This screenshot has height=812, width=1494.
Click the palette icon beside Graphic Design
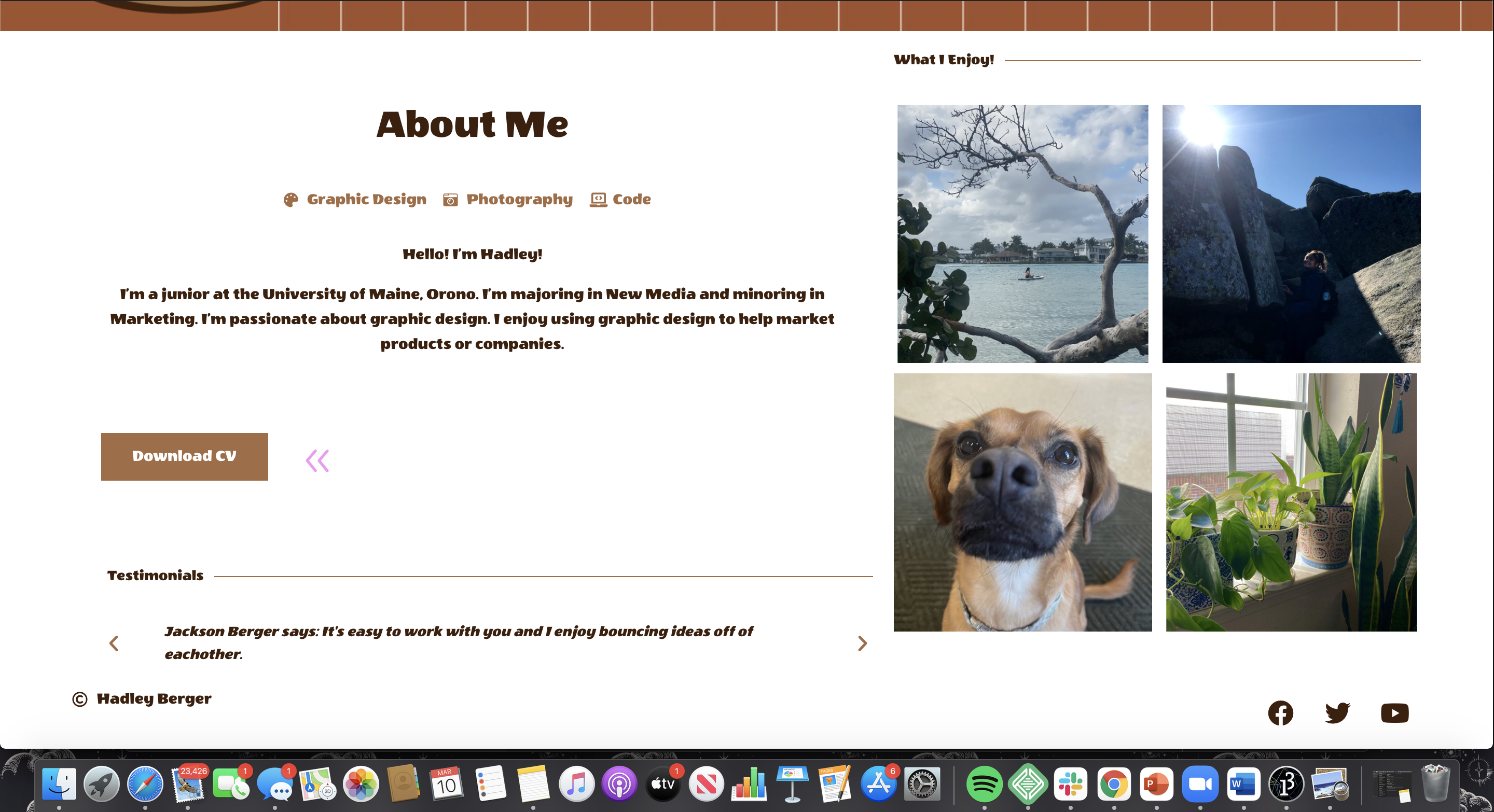[x=290, y=200]
